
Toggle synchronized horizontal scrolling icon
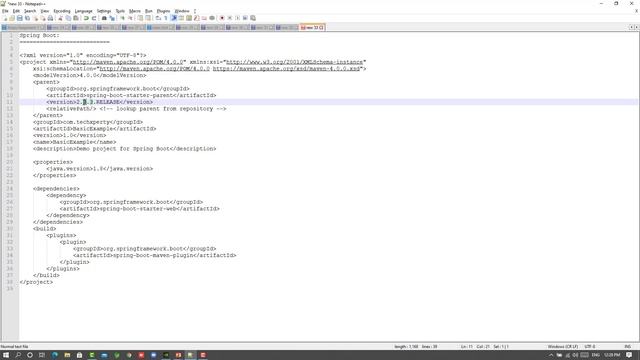tap(148, 18)
